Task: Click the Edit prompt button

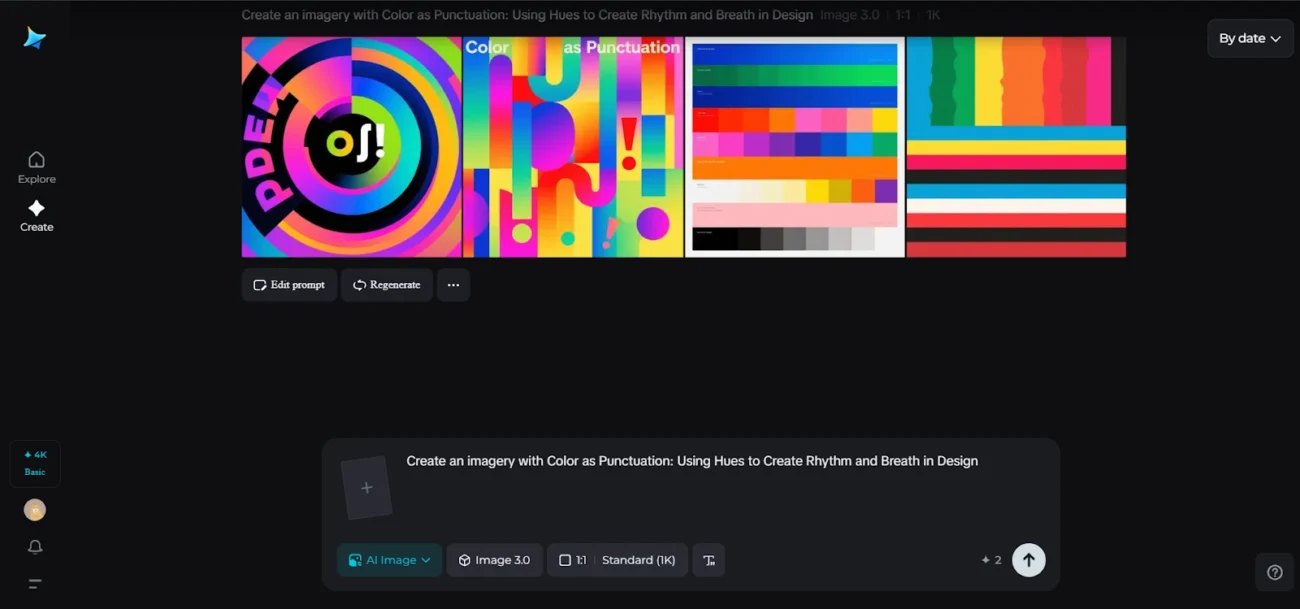Action: (289, 285)
